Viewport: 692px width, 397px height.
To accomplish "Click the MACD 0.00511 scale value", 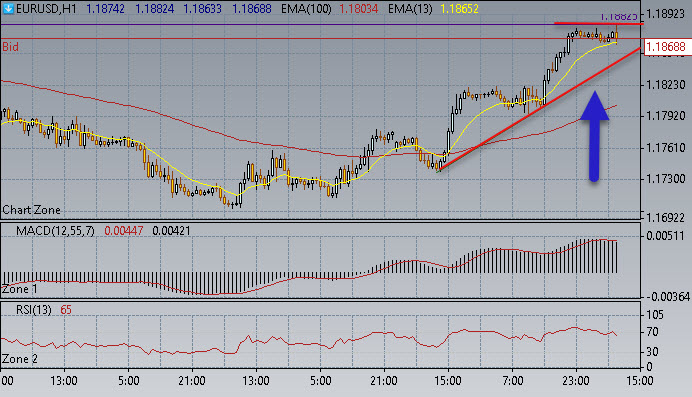I will coord(665,236).
